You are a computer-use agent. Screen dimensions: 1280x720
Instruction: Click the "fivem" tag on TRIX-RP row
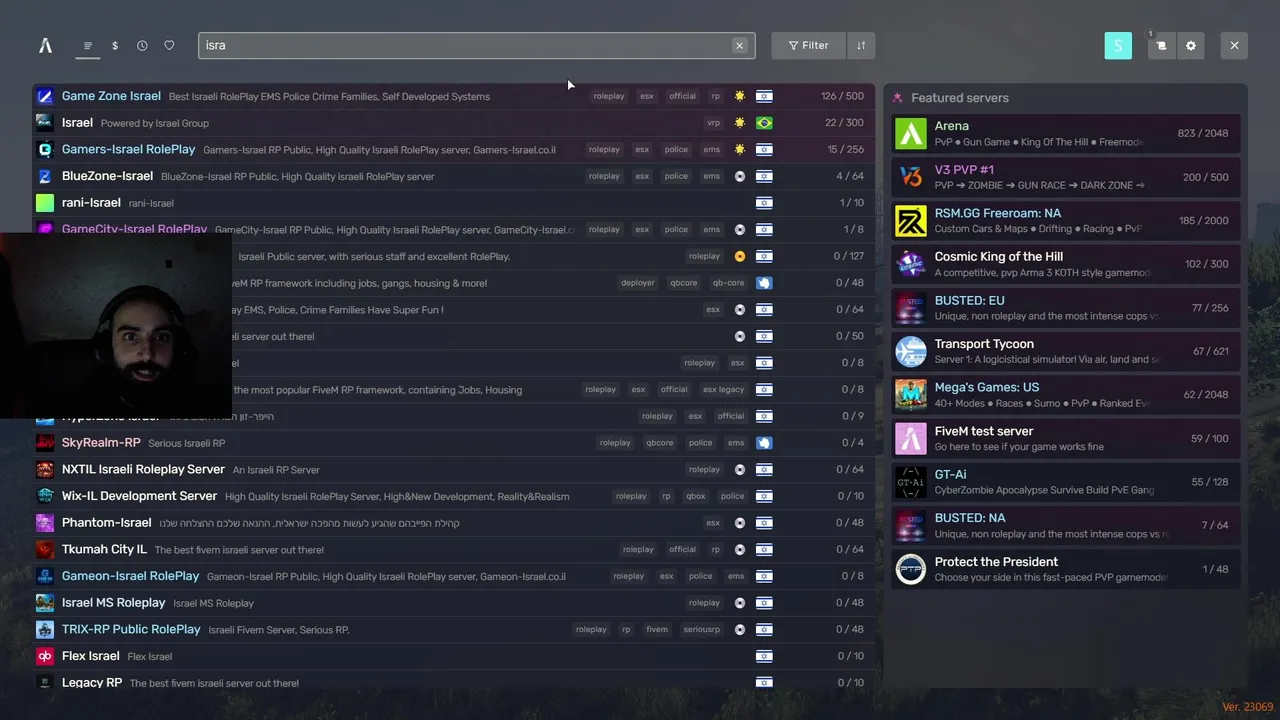(657, 629)
